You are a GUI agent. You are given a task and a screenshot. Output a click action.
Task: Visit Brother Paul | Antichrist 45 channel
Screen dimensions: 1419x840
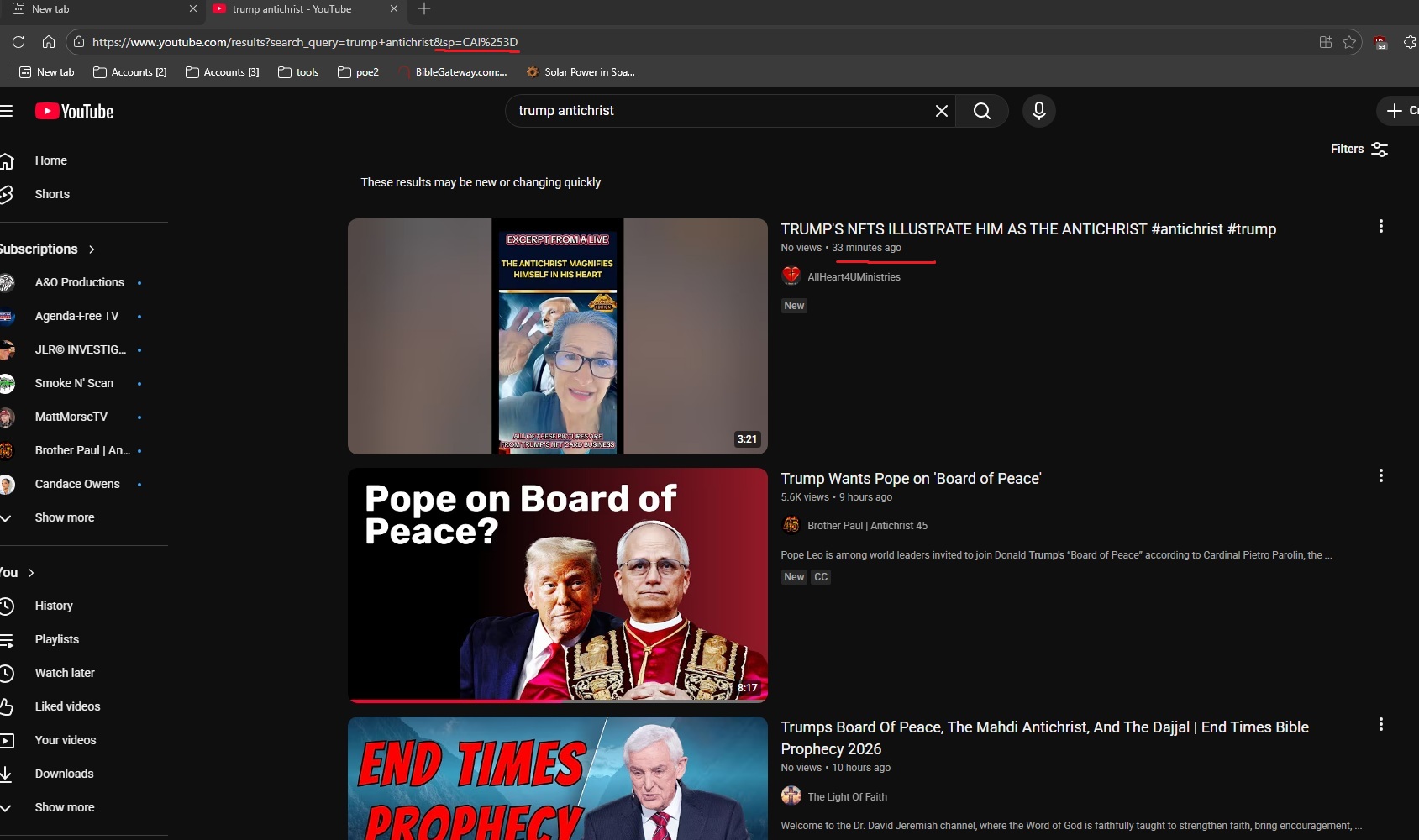tap(867, 526)
